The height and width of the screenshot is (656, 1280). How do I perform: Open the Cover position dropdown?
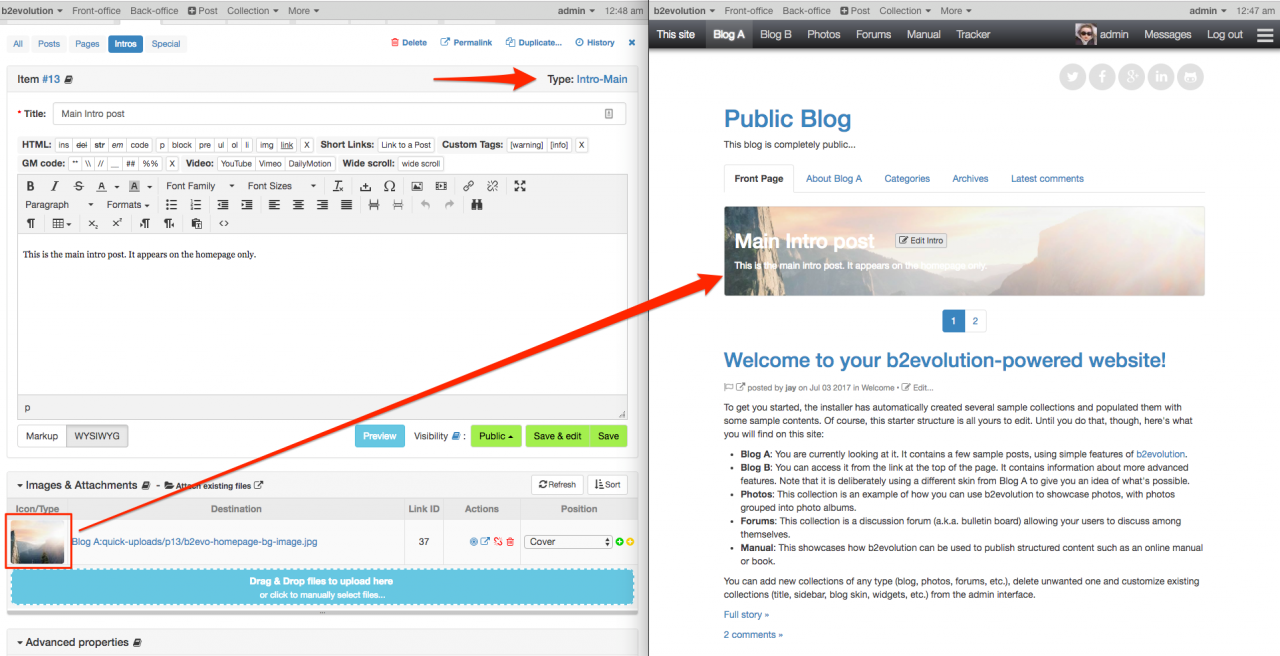[568, 542]
